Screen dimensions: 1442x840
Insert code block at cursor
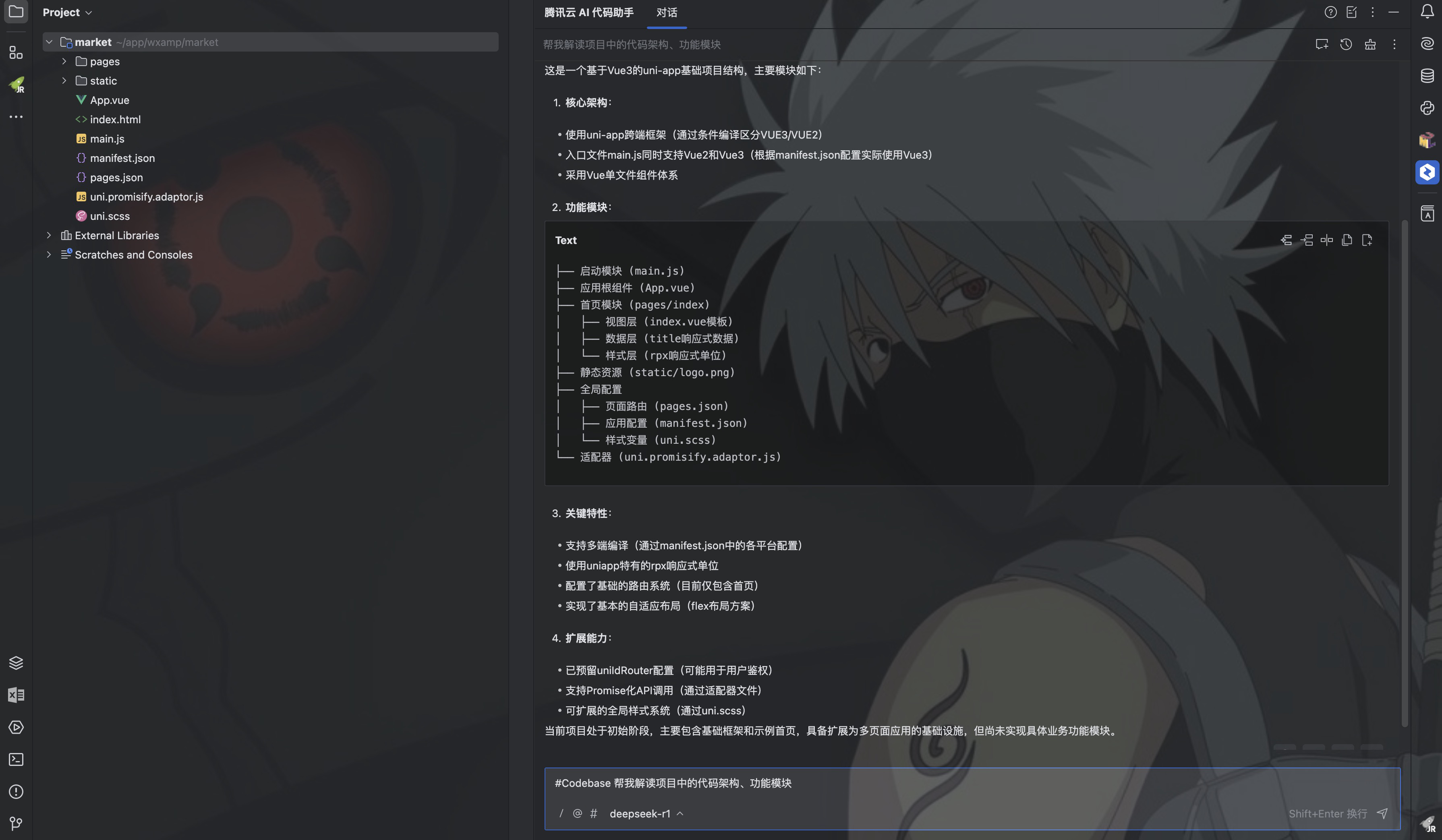(x=1307, y=240)
